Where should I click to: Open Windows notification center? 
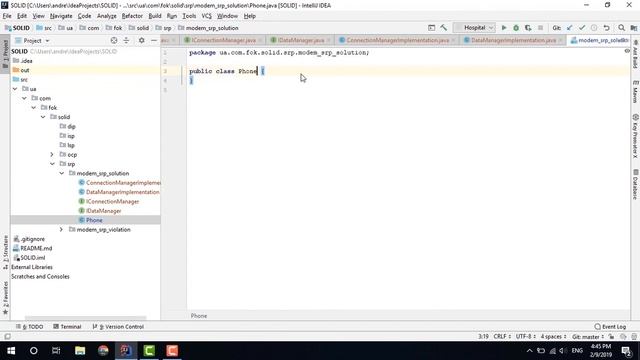(627, 351)
